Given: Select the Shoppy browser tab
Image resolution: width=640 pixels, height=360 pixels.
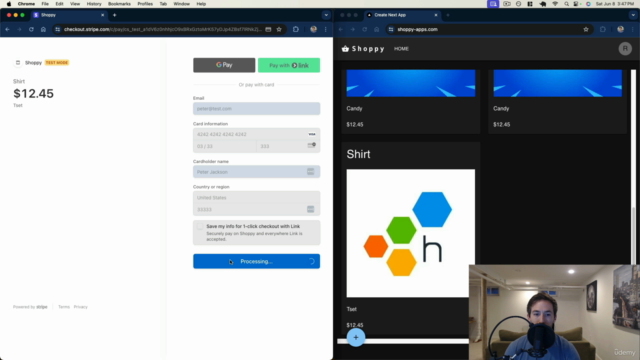Looking at the screenshot, I should [69, 15].
